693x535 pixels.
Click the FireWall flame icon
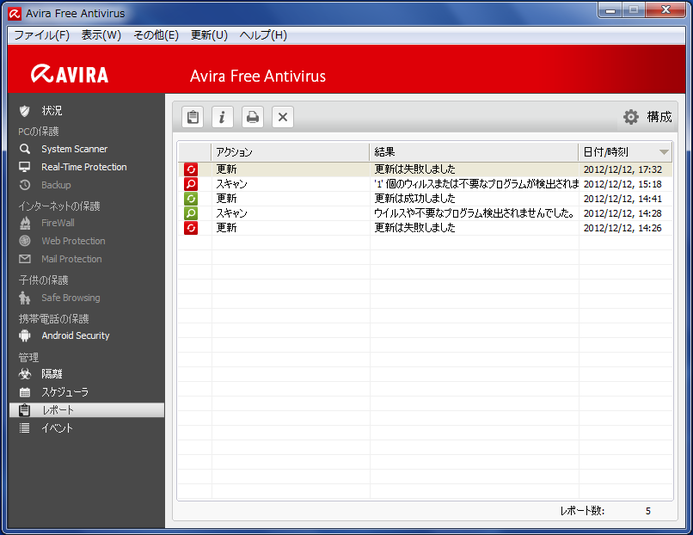point(25,223)
